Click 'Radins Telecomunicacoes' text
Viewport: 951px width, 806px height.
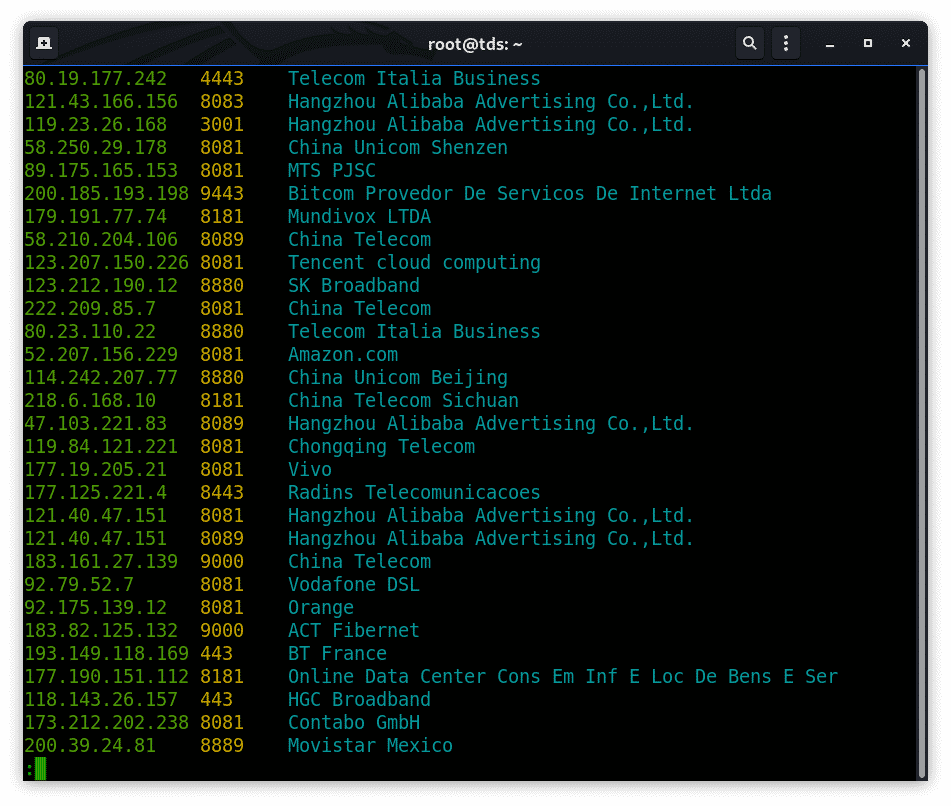tap(414, 493)
